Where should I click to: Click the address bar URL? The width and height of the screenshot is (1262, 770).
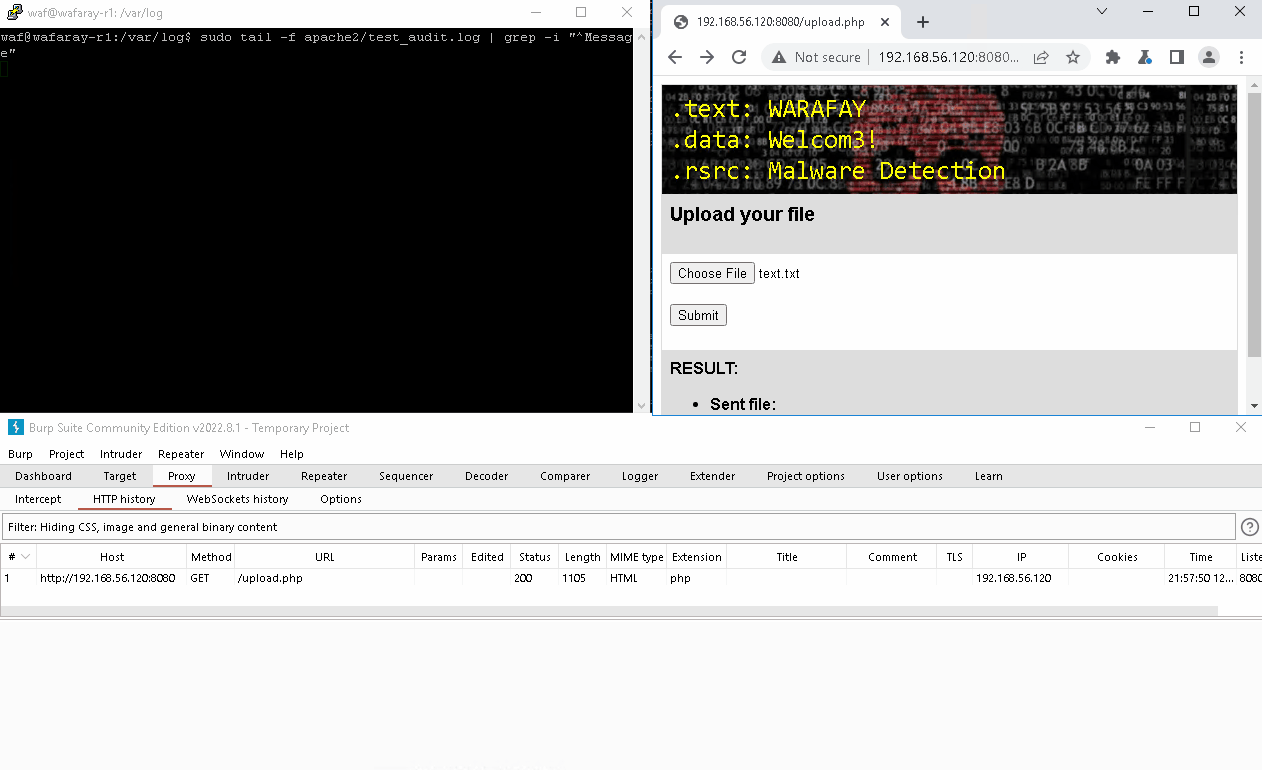click(949, 57)
